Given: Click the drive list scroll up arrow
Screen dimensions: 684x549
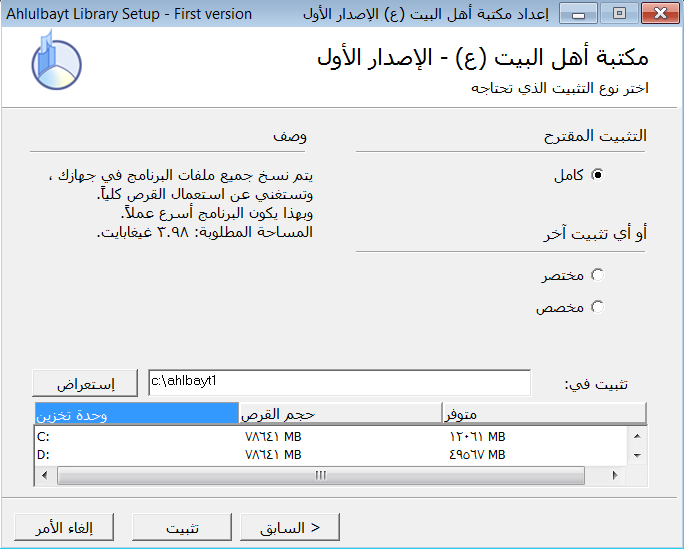Looking at the screenshot, I should [x=637, y=436].
